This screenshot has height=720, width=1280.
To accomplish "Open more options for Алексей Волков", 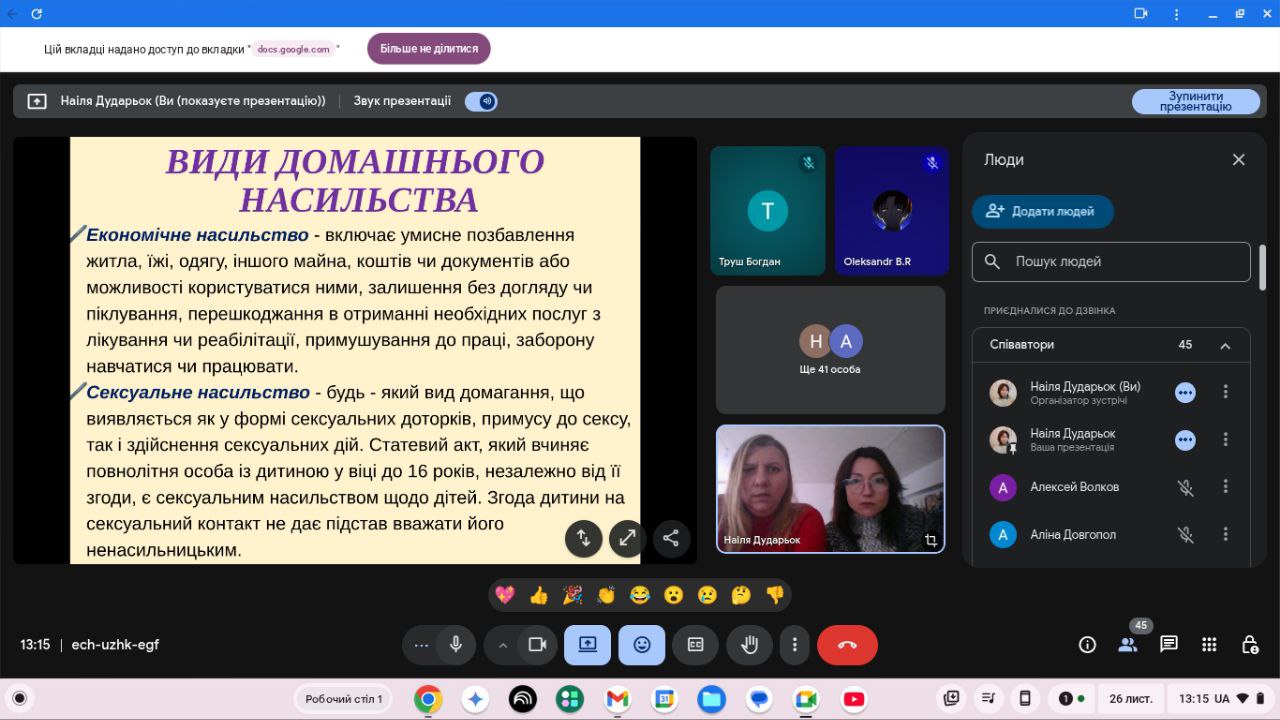I will 1225,487.
